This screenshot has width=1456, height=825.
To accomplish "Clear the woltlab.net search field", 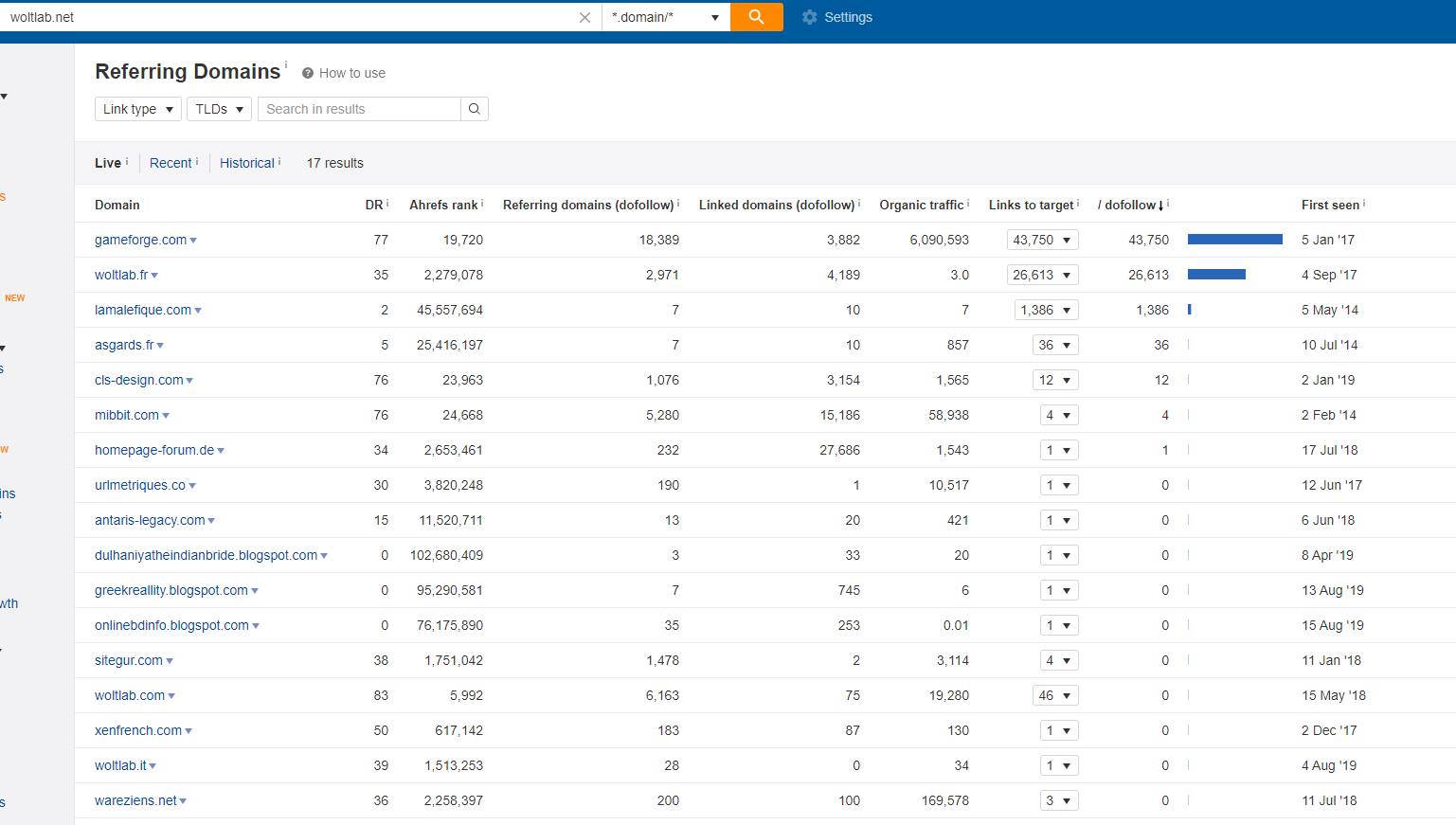I will tap(584, 17).
